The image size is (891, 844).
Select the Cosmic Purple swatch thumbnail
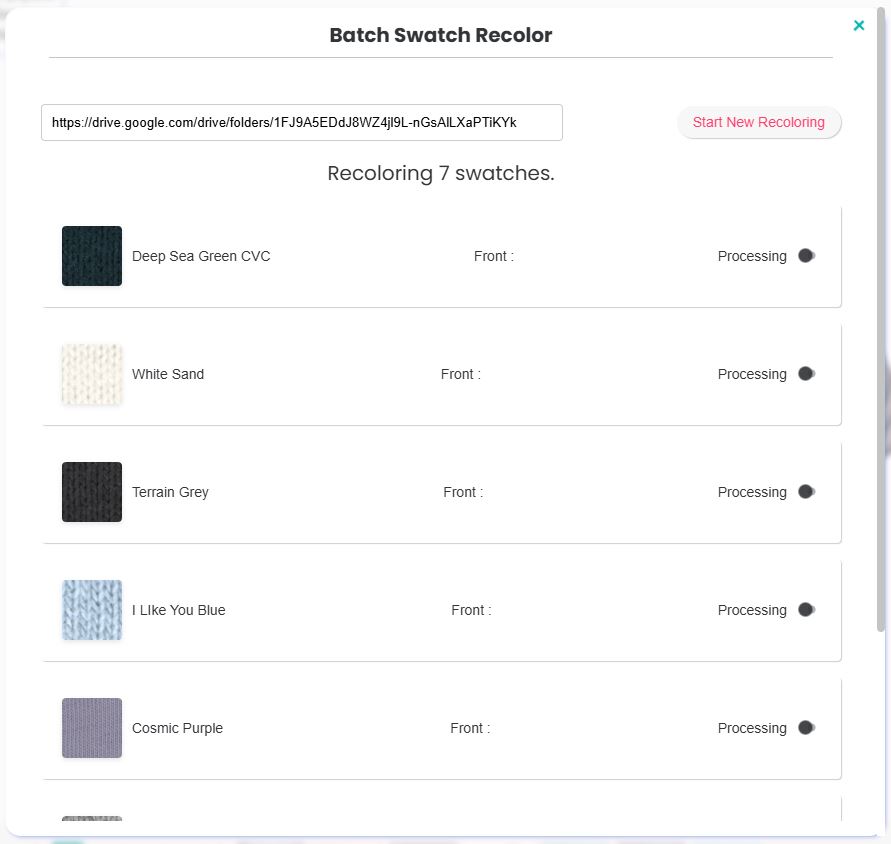coord(92,728)
